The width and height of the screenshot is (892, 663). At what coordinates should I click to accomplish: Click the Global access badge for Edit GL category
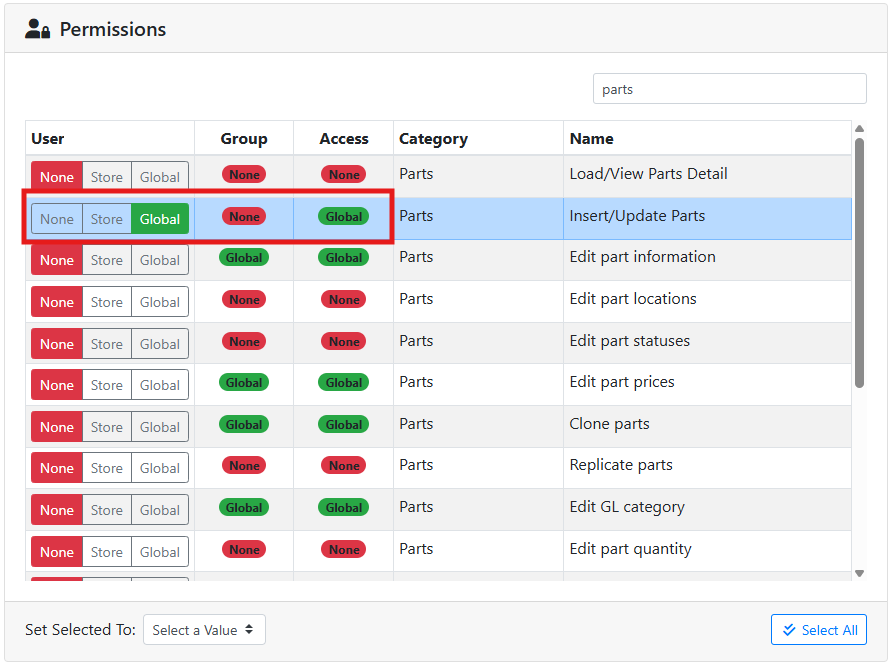(x=344, y=508)
